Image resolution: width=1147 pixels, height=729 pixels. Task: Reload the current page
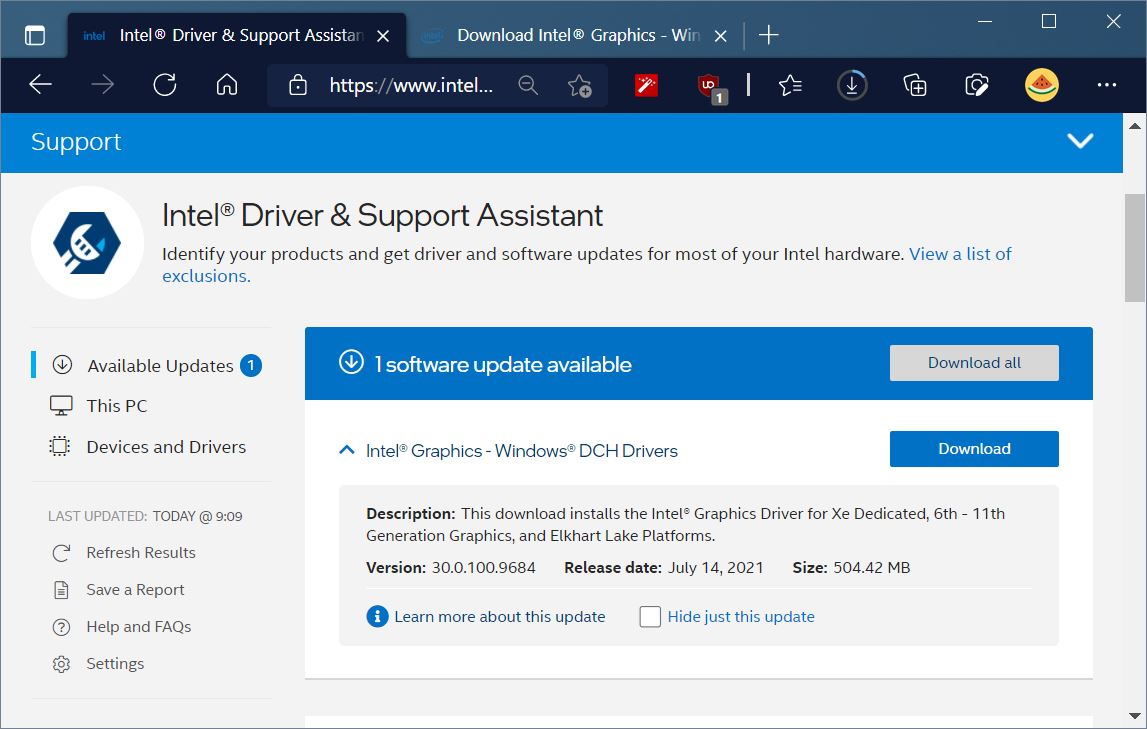coord(164,85)
